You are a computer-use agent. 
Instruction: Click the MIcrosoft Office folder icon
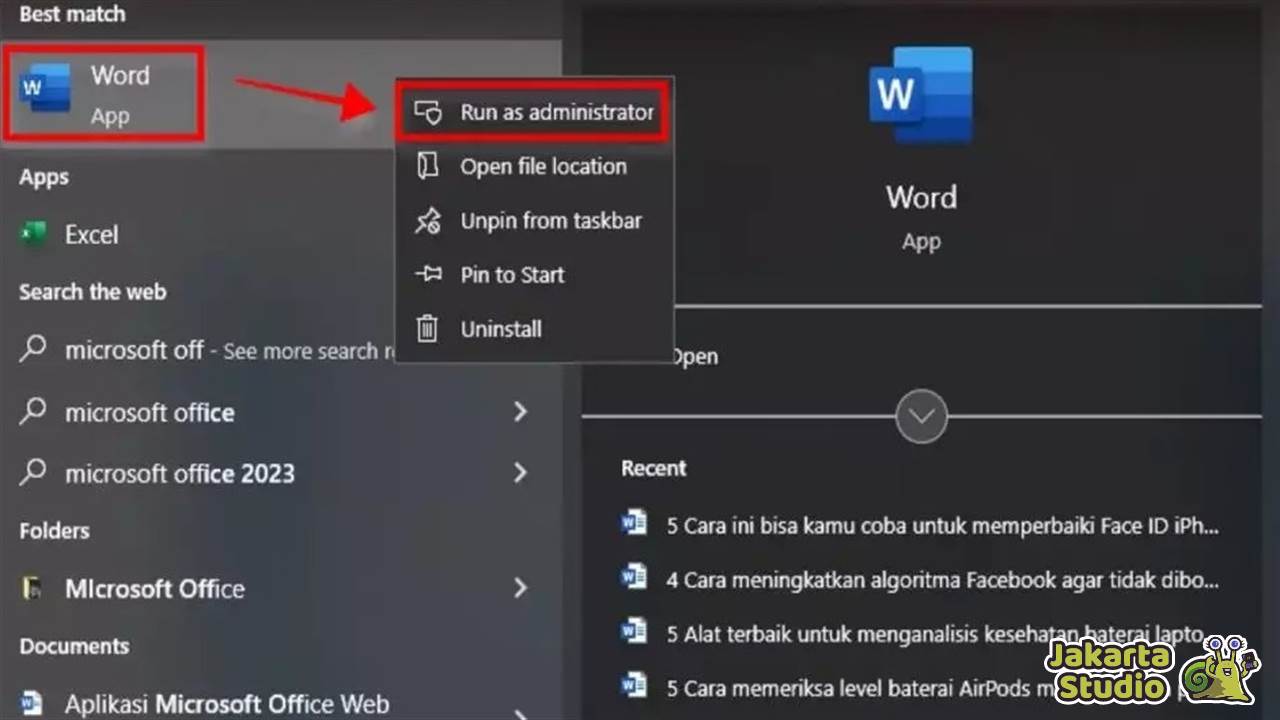(x=33, y=589)
